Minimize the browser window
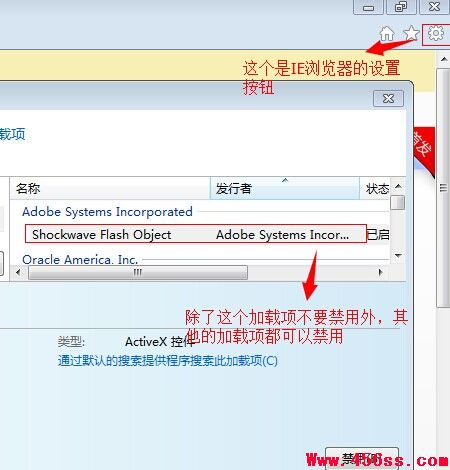Viewport: 450px width, 470px height. click(368, 7)
